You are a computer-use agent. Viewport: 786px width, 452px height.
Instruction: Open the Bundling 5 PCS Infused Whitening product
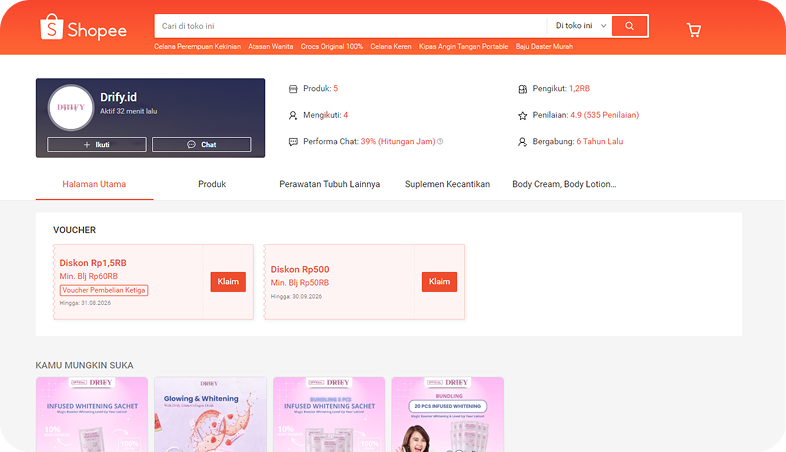pos(329,414)
